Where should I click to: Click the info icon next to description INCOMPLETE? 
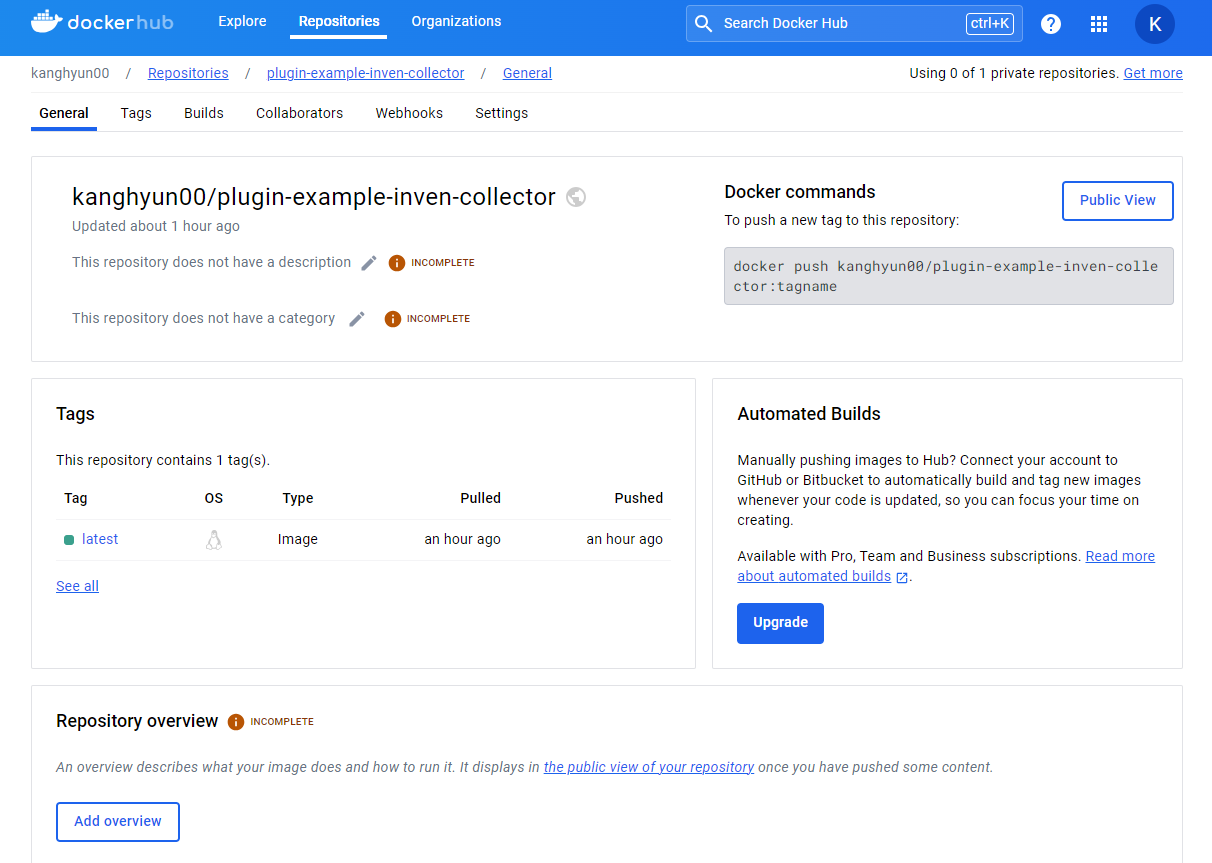coord(397,263)
